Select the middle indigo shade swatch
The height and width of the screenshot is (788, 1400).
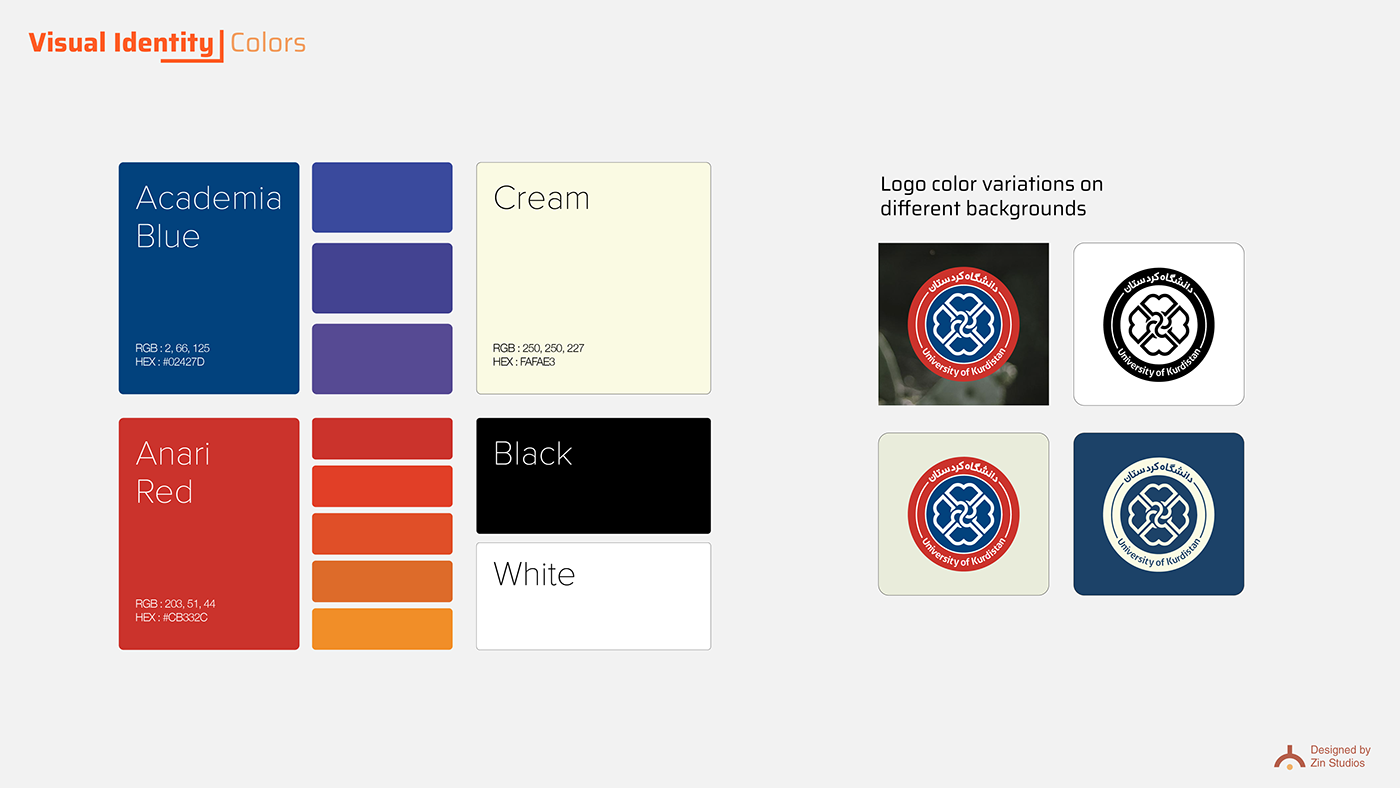382,278
